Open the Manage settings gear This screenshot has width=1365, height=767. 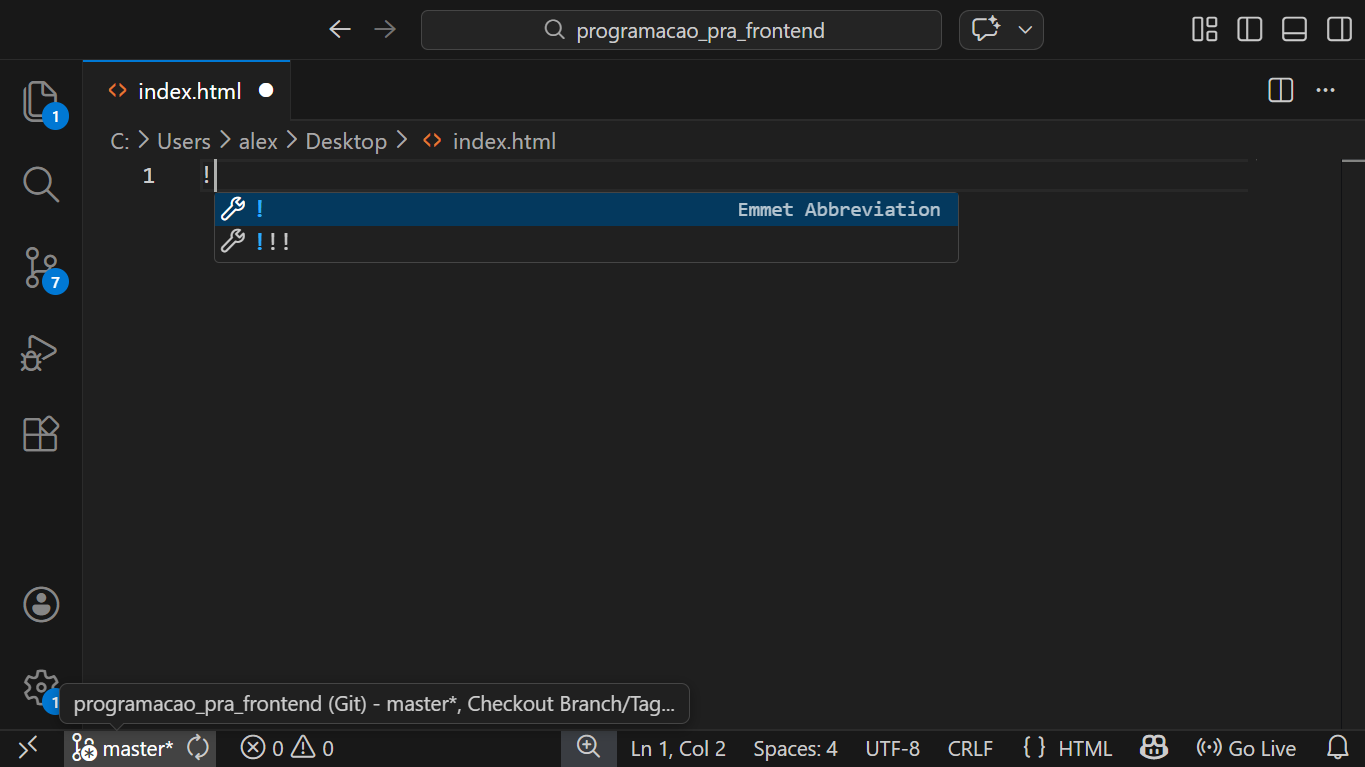40,689
